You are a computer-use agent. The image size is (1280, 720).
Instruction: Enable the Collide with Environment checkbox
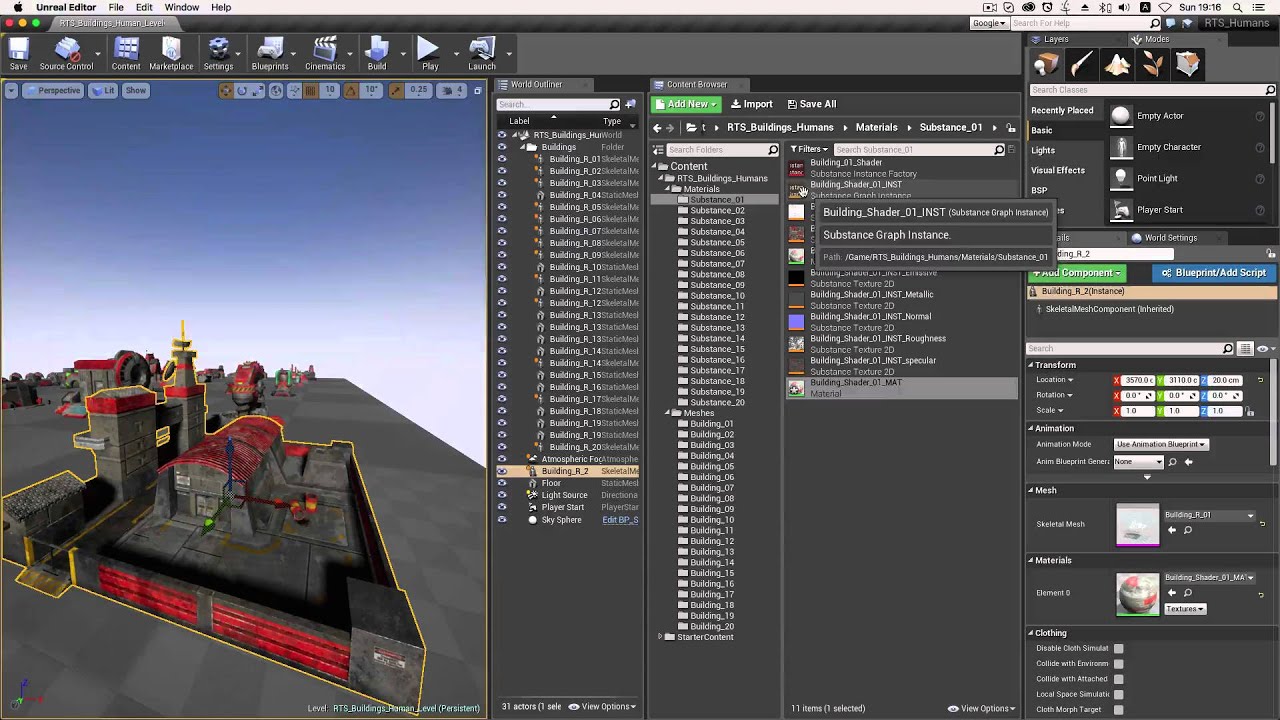pyautogui.click(x=1118, y=664)
